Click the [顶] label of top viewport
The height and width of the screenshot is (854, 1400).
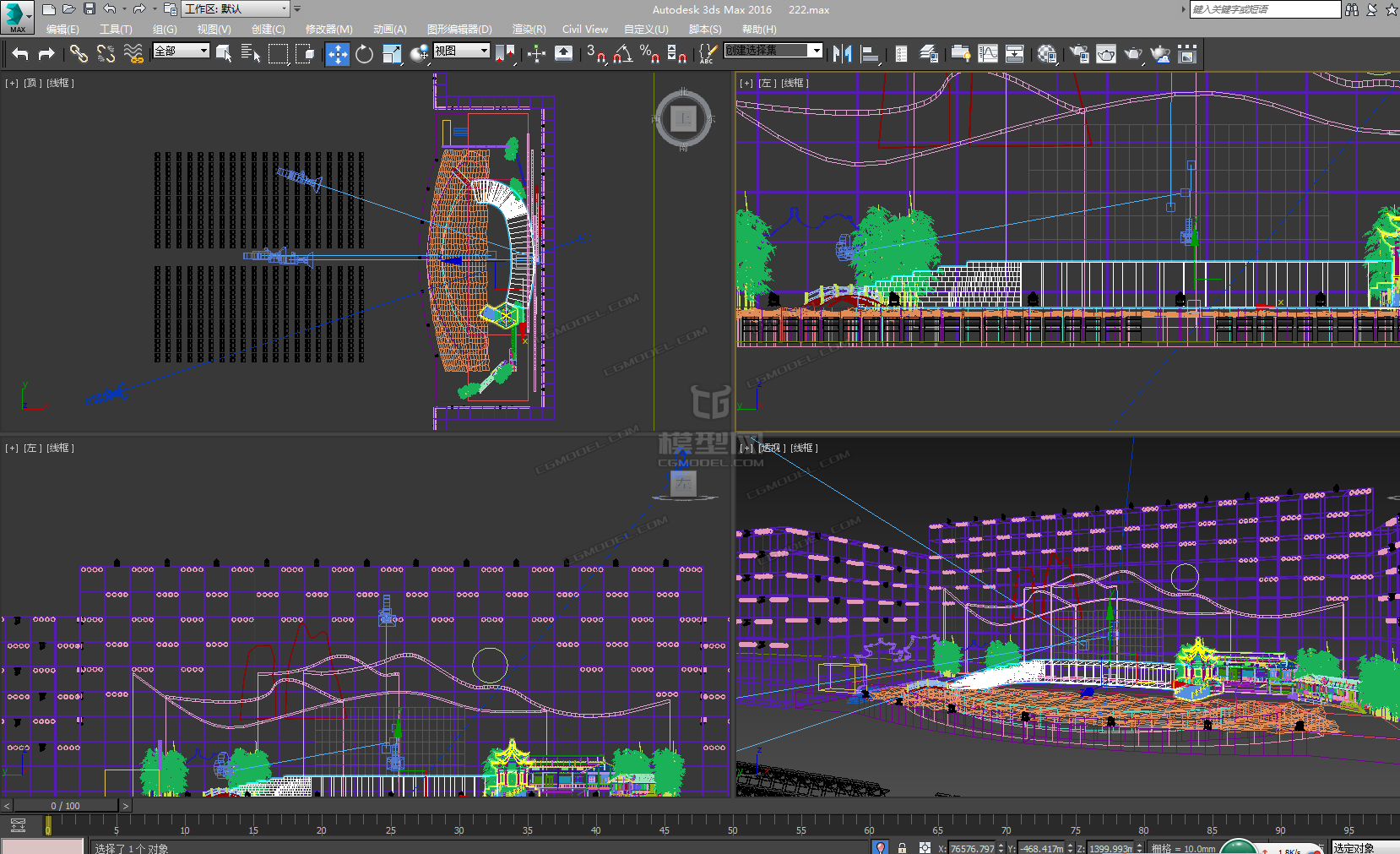[x=33, y=83]
